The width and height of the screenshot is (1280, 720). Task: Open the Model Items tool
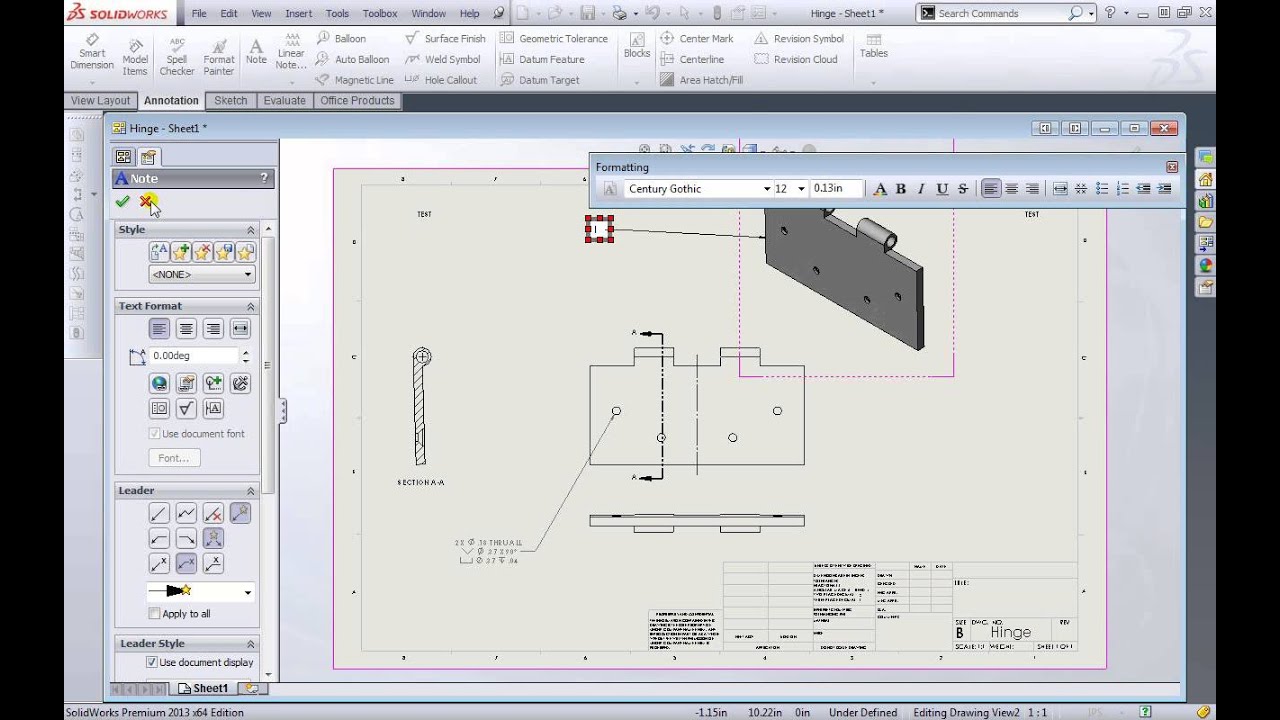point(135,57)
